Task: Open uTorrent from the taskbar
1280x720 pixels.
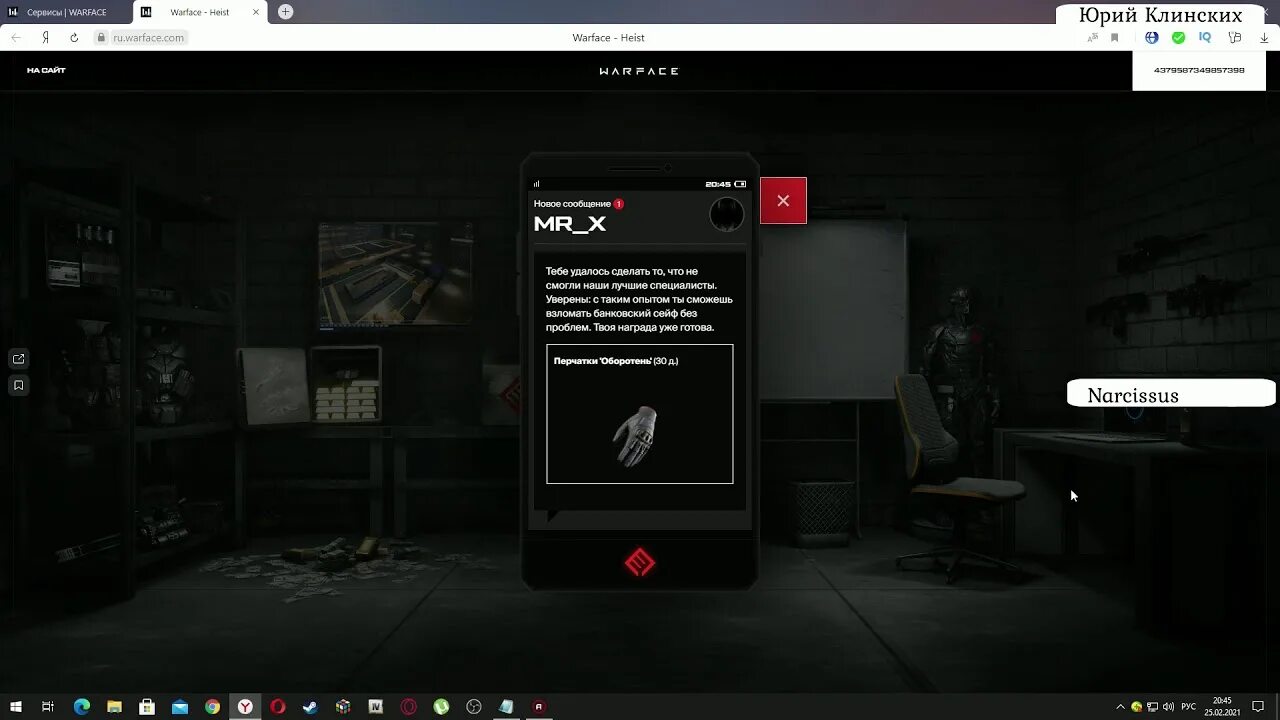Action: (441, 707)
